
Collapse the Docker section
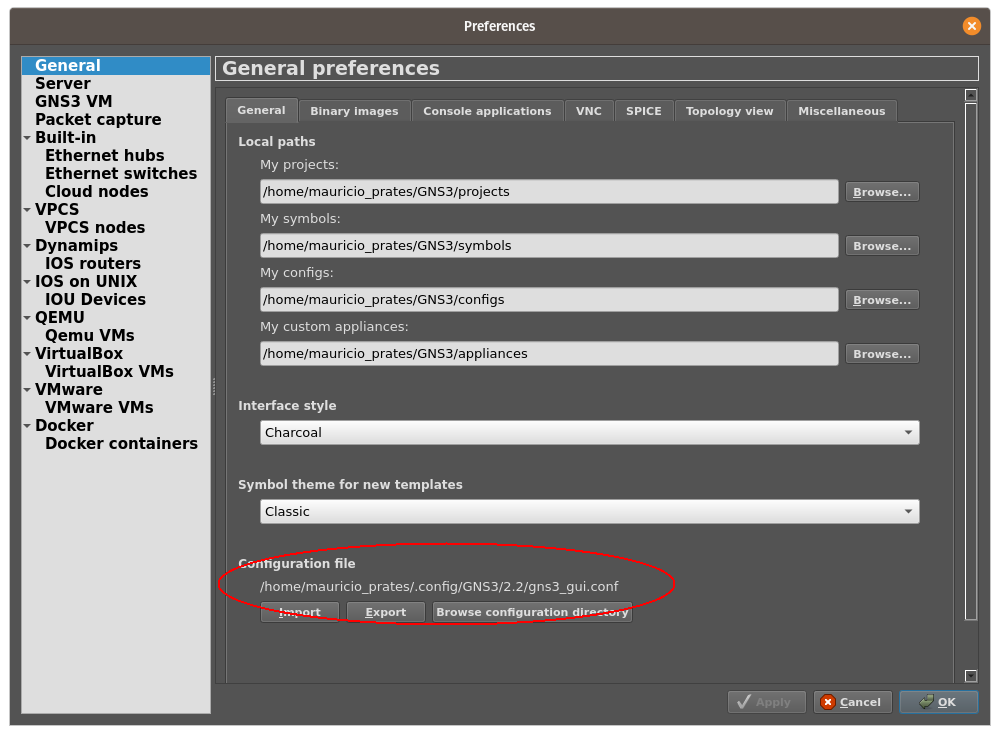(x=27, y=425)
